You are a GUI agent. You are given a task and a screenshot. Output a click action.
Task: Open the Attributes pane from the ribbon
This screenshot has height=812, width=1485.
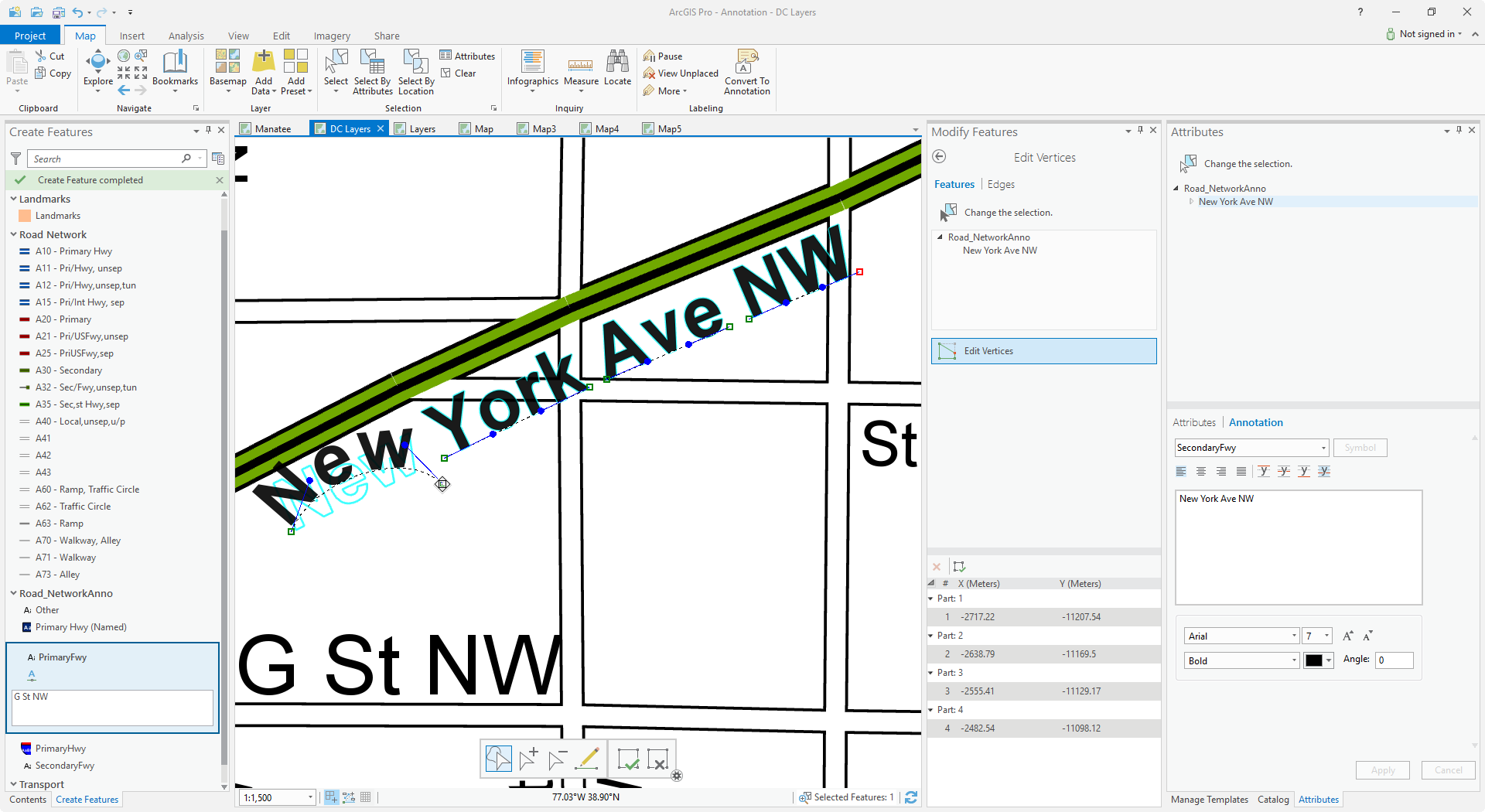(467, 56)
